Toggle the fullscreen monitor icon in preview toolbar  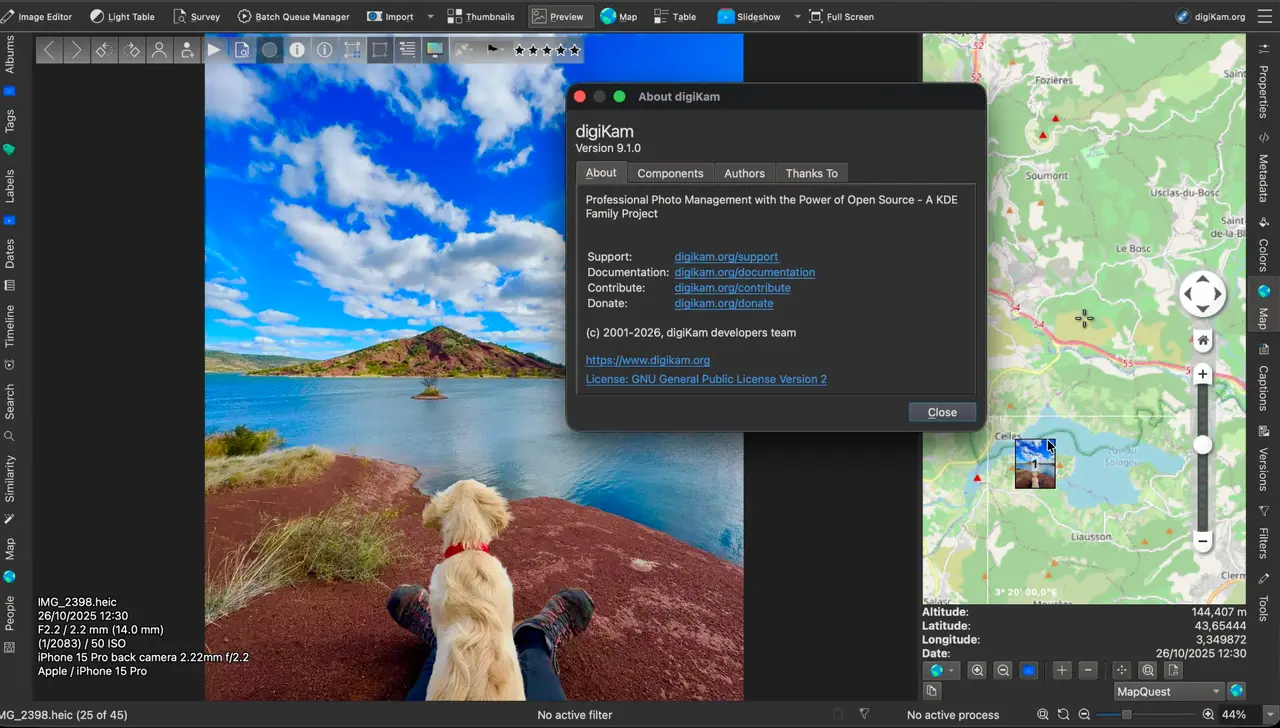[434, 50]
